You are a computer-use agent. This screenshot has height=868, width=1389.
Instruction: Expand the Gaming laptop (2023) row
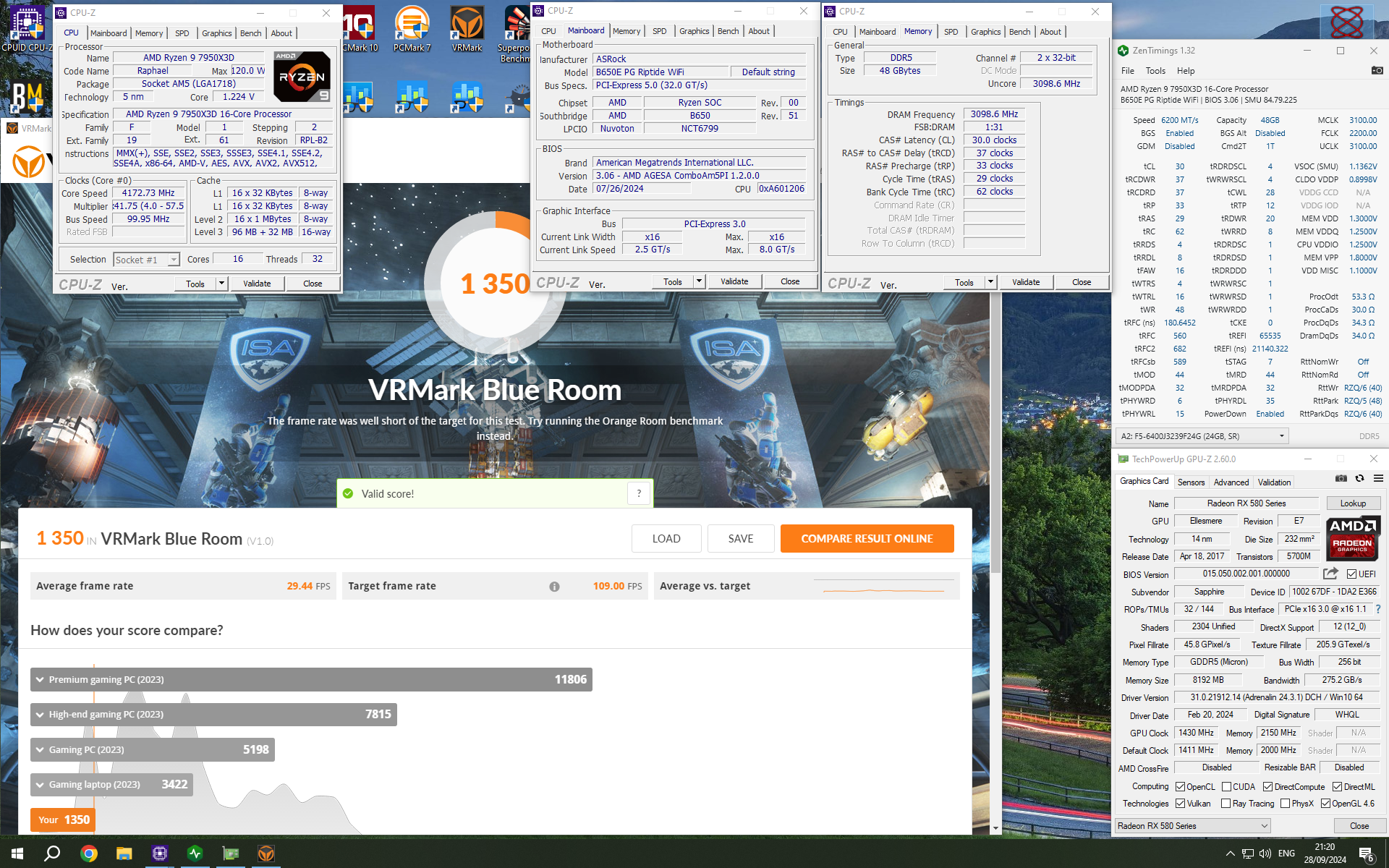click(111, 785)
